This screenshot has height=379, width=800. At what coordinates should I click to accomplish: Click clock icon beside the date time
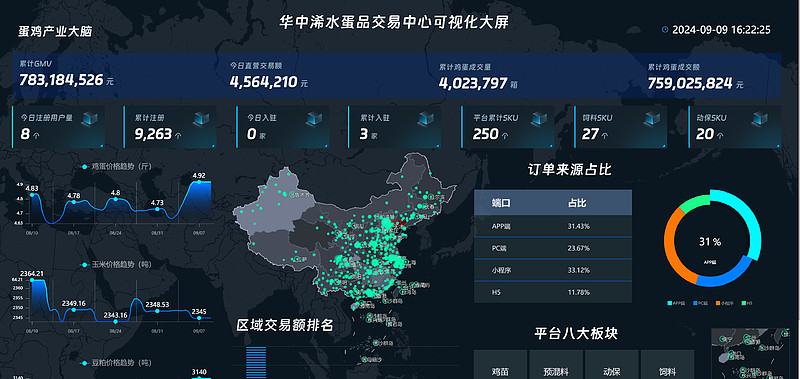pos(665,30)
